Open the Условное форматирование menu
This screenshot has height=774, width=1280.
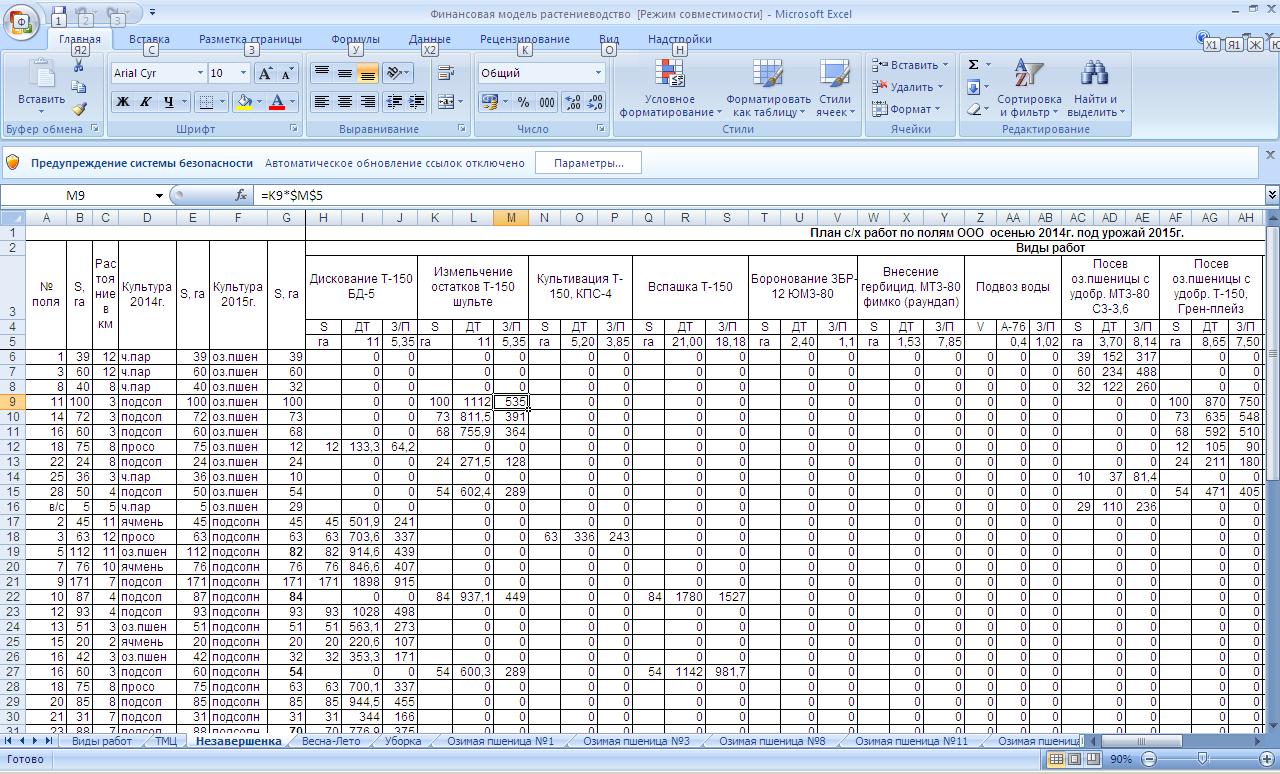coord(669,88)
